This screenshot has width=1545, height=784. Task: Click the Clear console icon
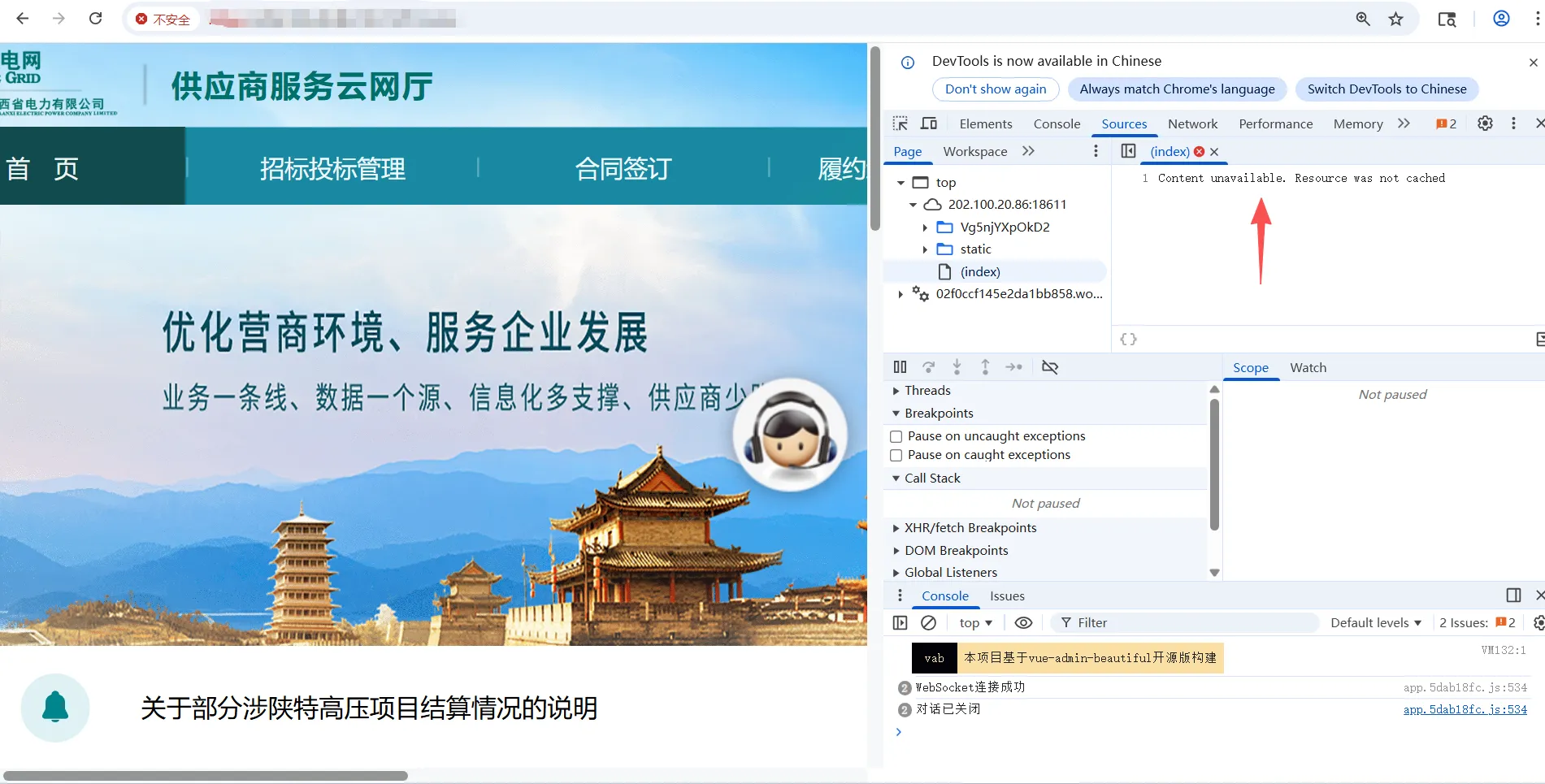click(930, 622)
